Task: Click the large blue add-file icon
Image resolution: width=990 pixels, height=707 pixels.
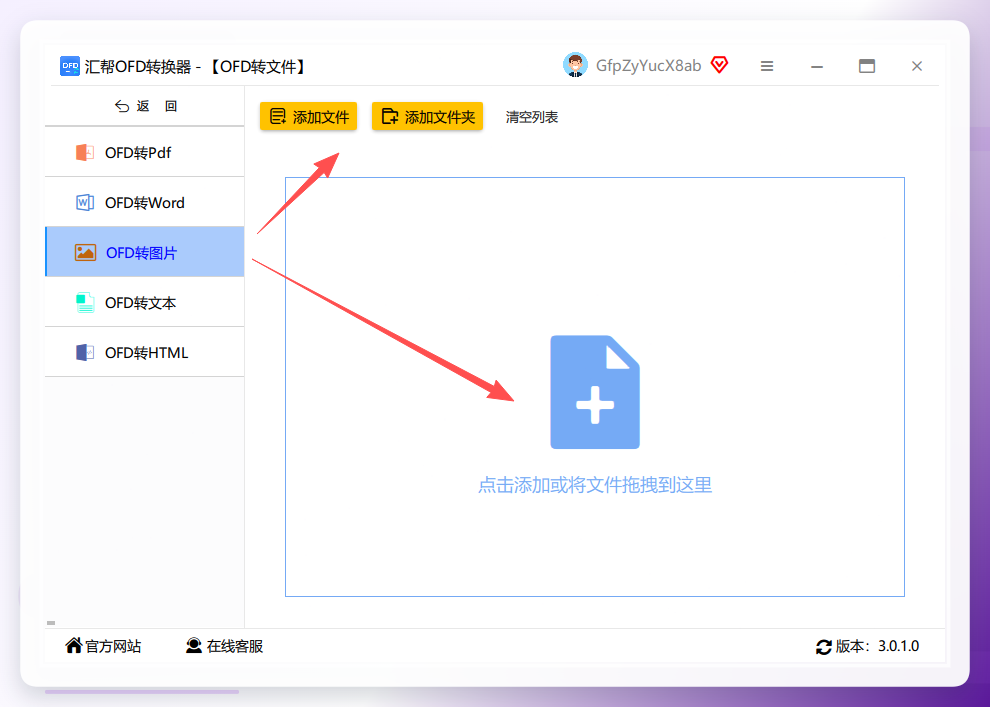Action: click(x=595, y=392)
